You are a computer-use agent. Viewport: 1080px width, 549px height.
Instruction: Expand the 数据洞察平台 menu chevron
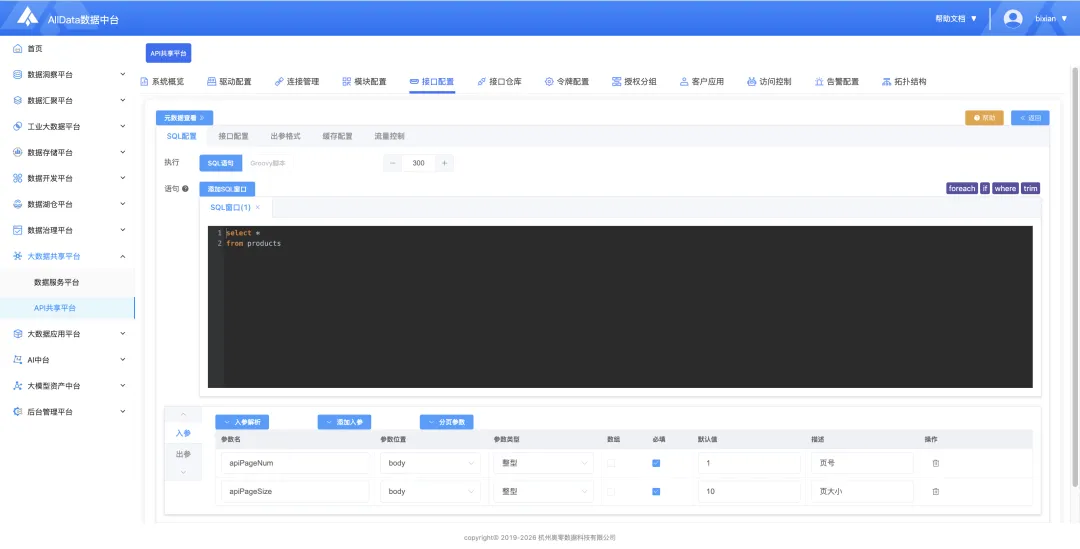click(x=123, y=74)
